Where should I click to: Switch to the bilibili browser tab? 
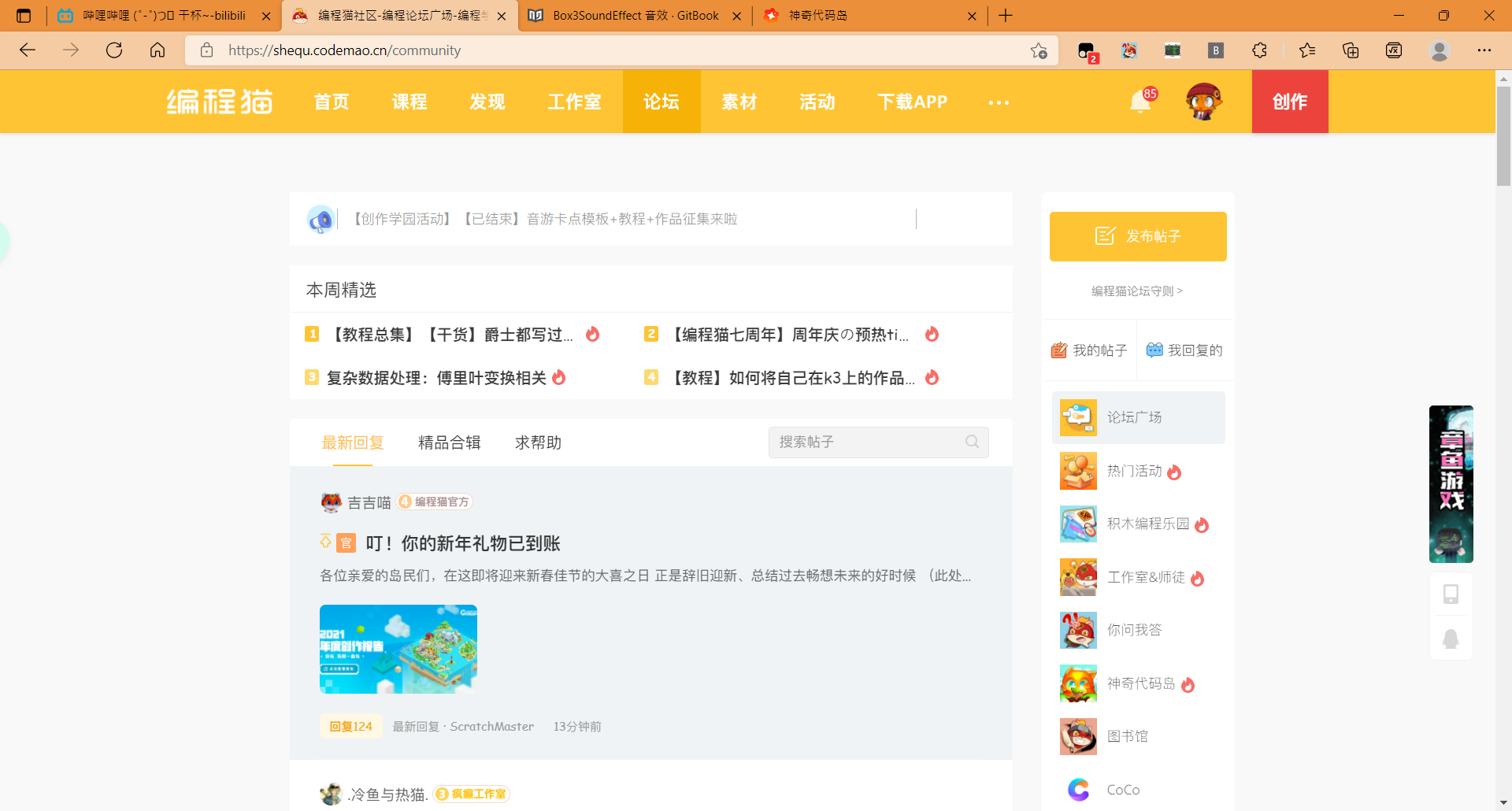pos(163,16)
